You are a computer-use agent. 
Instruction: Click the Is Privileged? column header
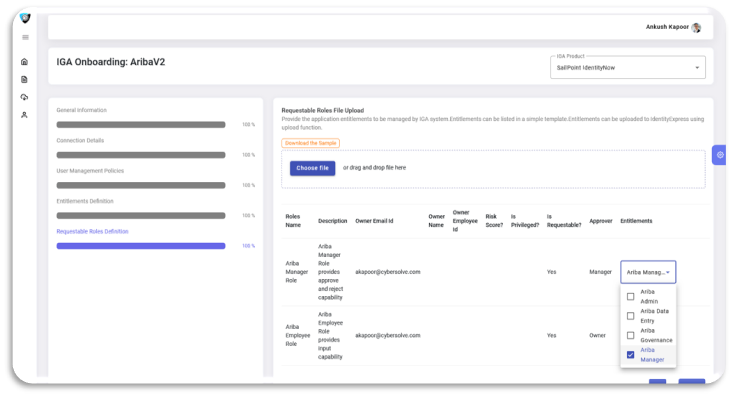(x=525, y=221)
